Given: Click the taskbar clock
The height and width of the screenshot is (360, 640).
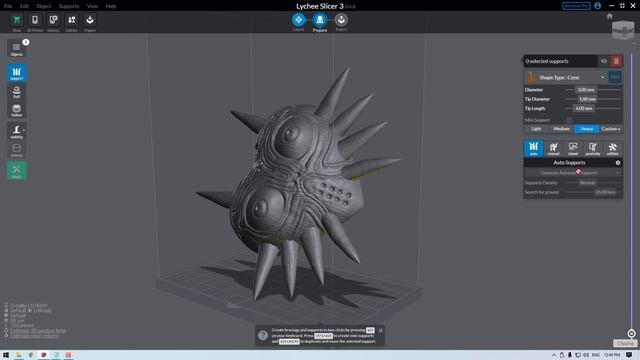Looking at the screenshot, I should tap(612, 355).
